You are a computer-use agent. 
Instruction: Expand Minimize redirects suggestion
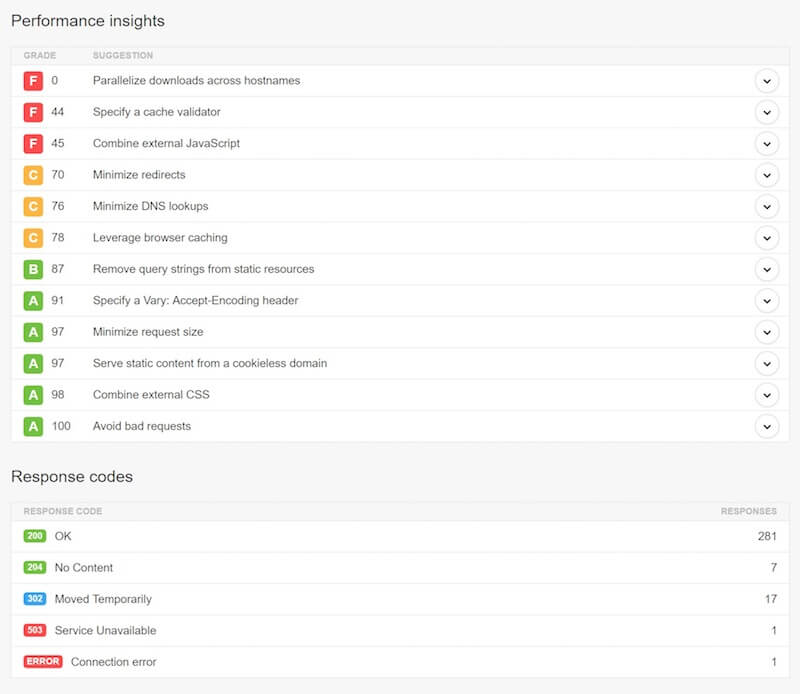click(766, 176)
